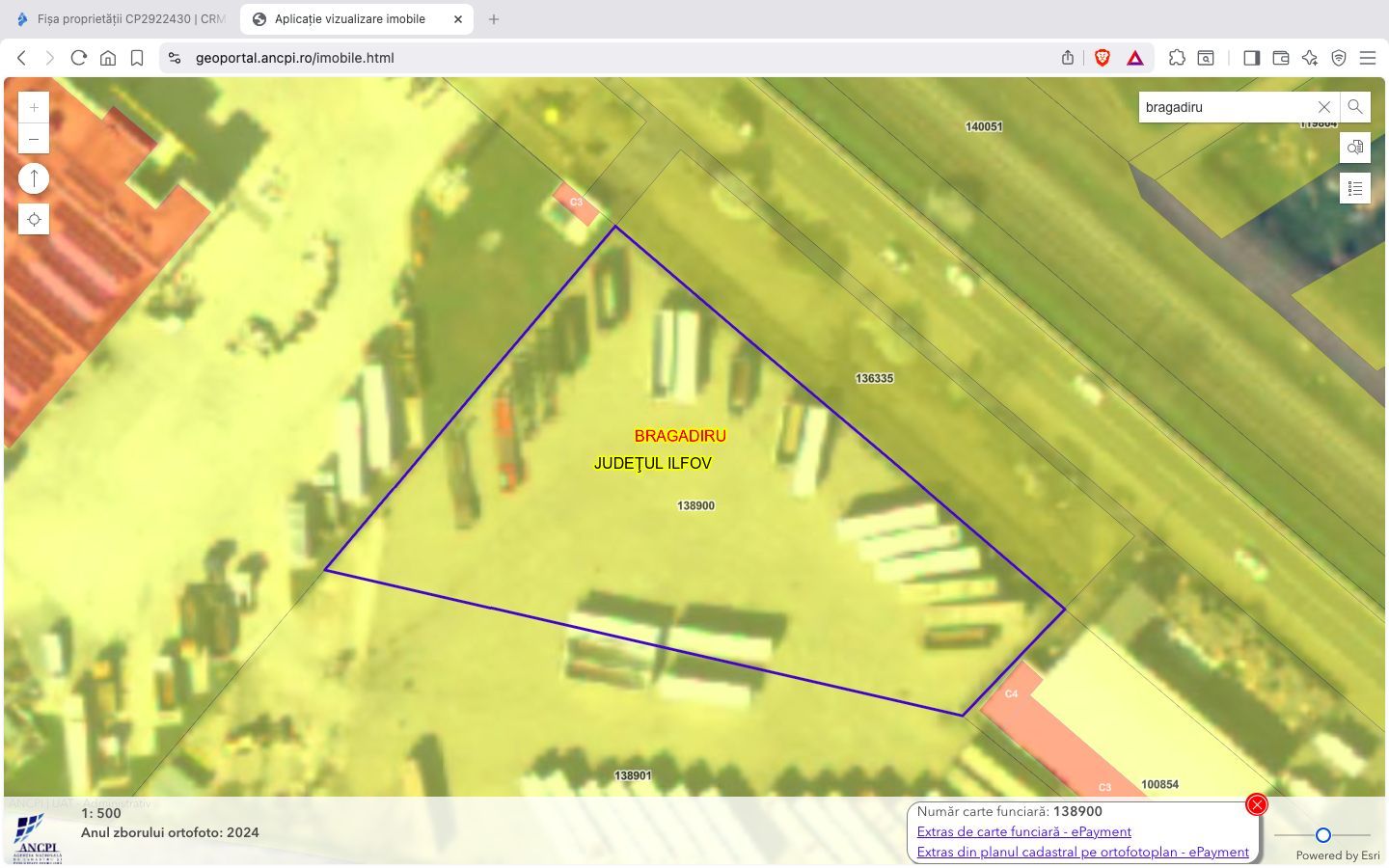Viewport: 1389px width, 868px height.
Task: Select the north orientation arrow tool
Action: pos(34,177)
